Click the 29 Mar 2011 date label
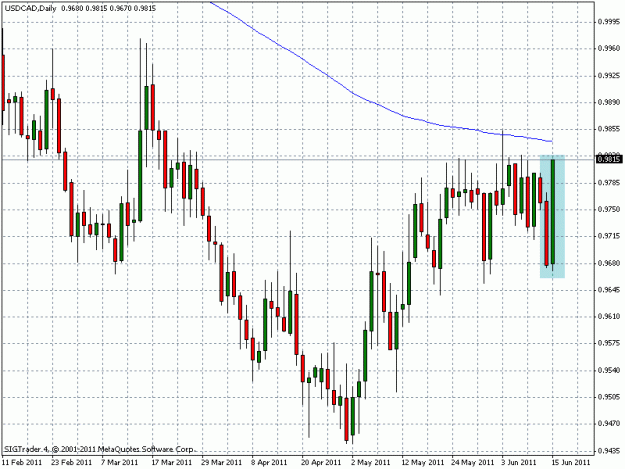Screen dimensions: 625x469 point(222,463)
